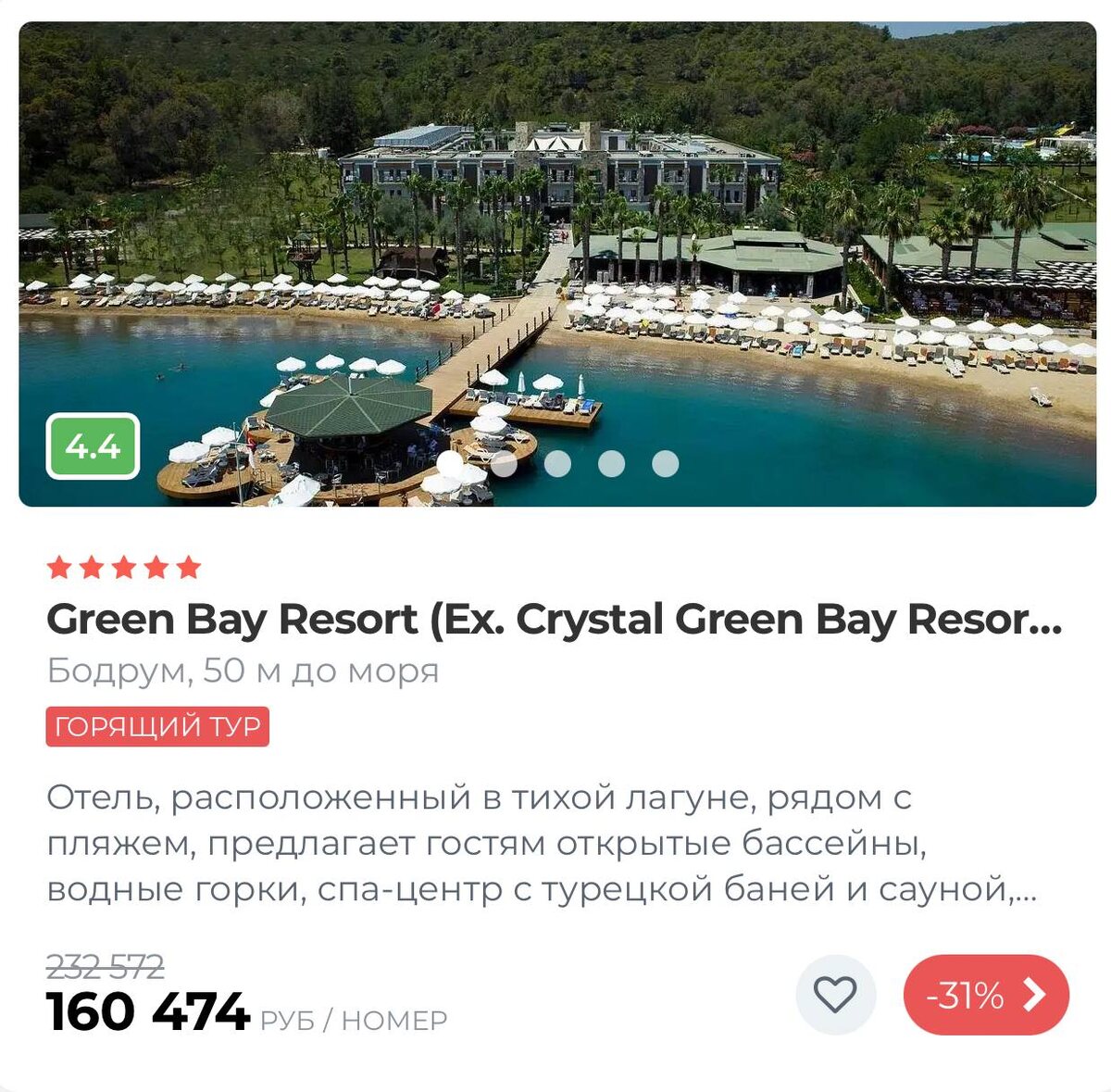1111x1092 pixels.
Task: Click the white arrow chevron on discount button
Action: [x=1035, y=995]
